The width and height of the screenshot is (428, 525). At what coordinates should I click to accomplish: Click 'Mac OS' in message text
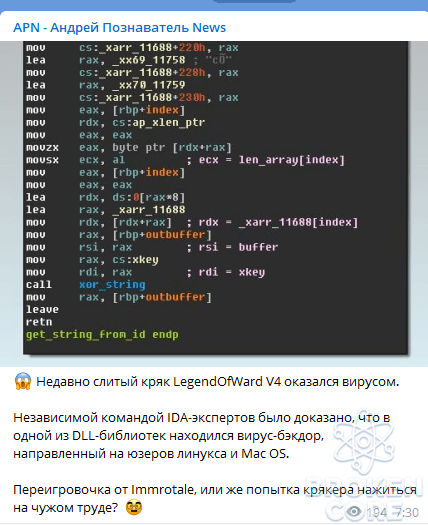[x=264, y=454]
